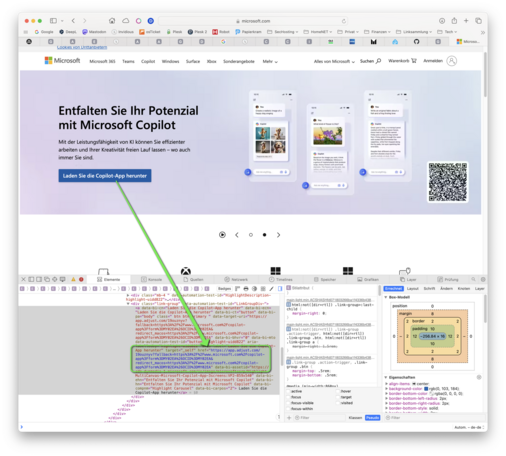
Task: Click the iCloud tabs cloud icon
Action: coord(126,21)
